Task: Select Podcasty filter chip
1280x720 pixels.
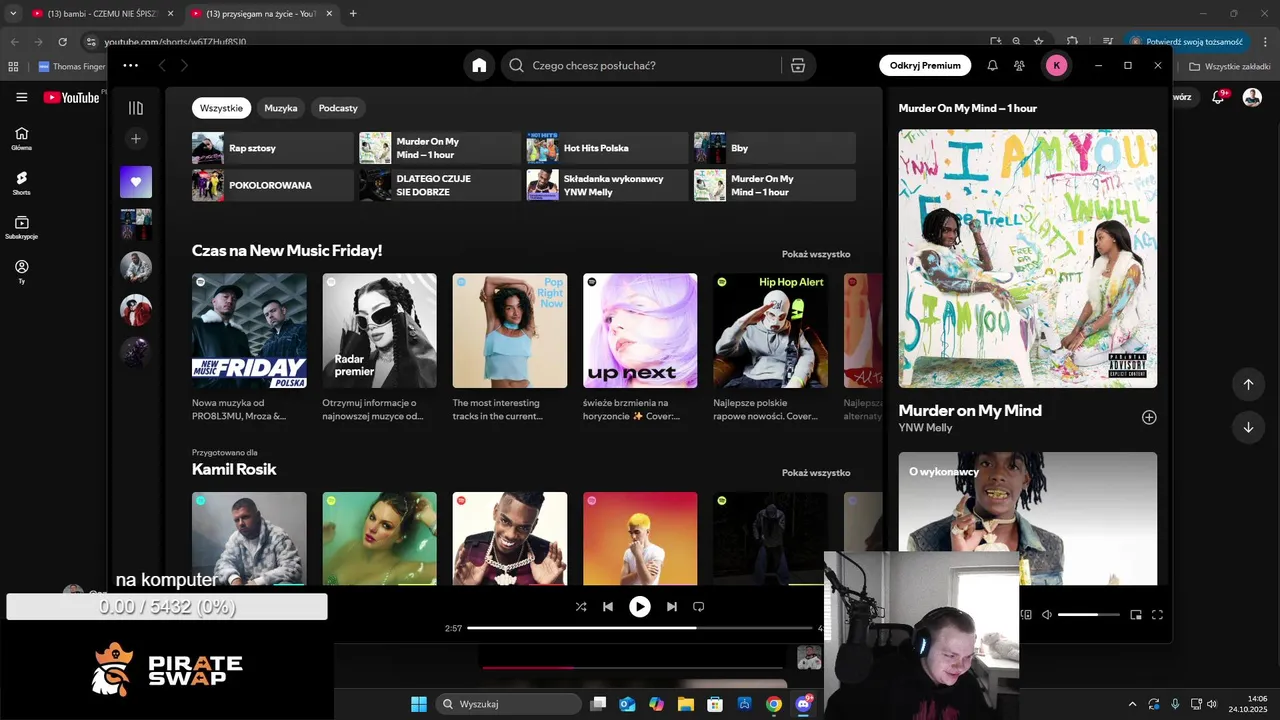Action: (x=338, y=108)
